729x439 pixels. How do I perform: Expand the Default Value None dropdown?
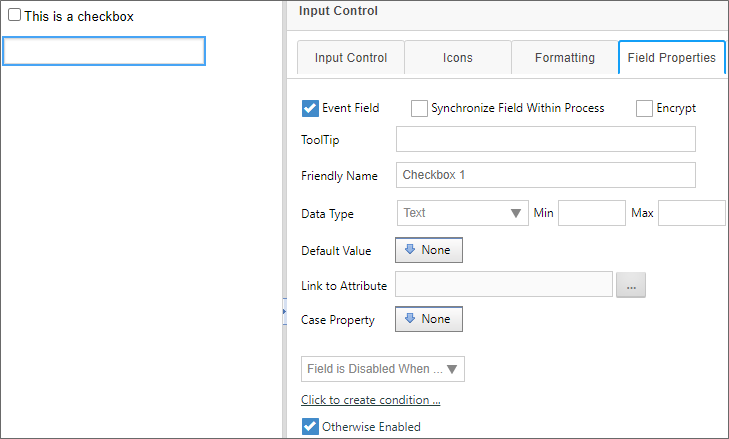click(429, 250)
